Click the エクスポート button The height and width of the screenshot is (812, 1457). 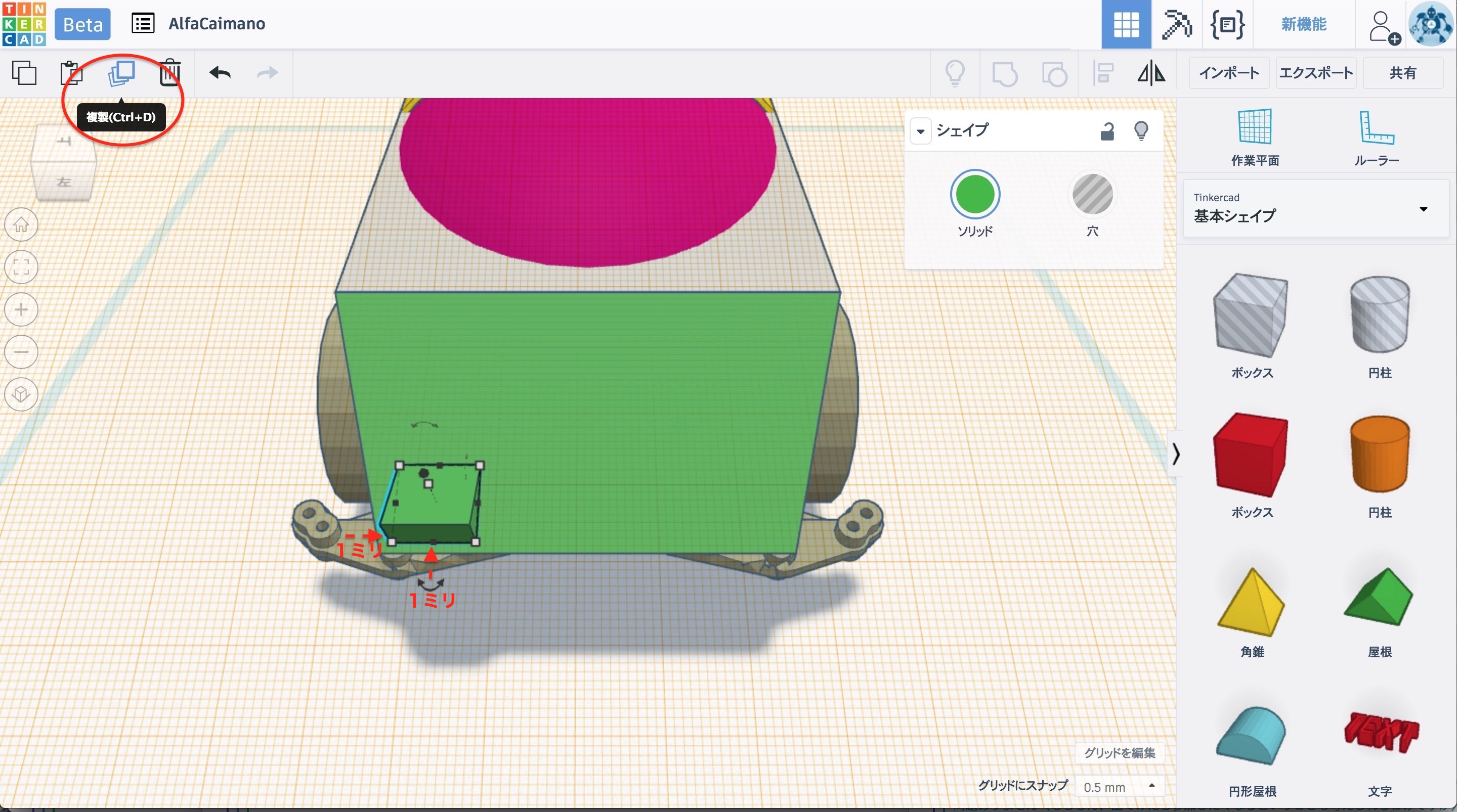pos(1315,73)
